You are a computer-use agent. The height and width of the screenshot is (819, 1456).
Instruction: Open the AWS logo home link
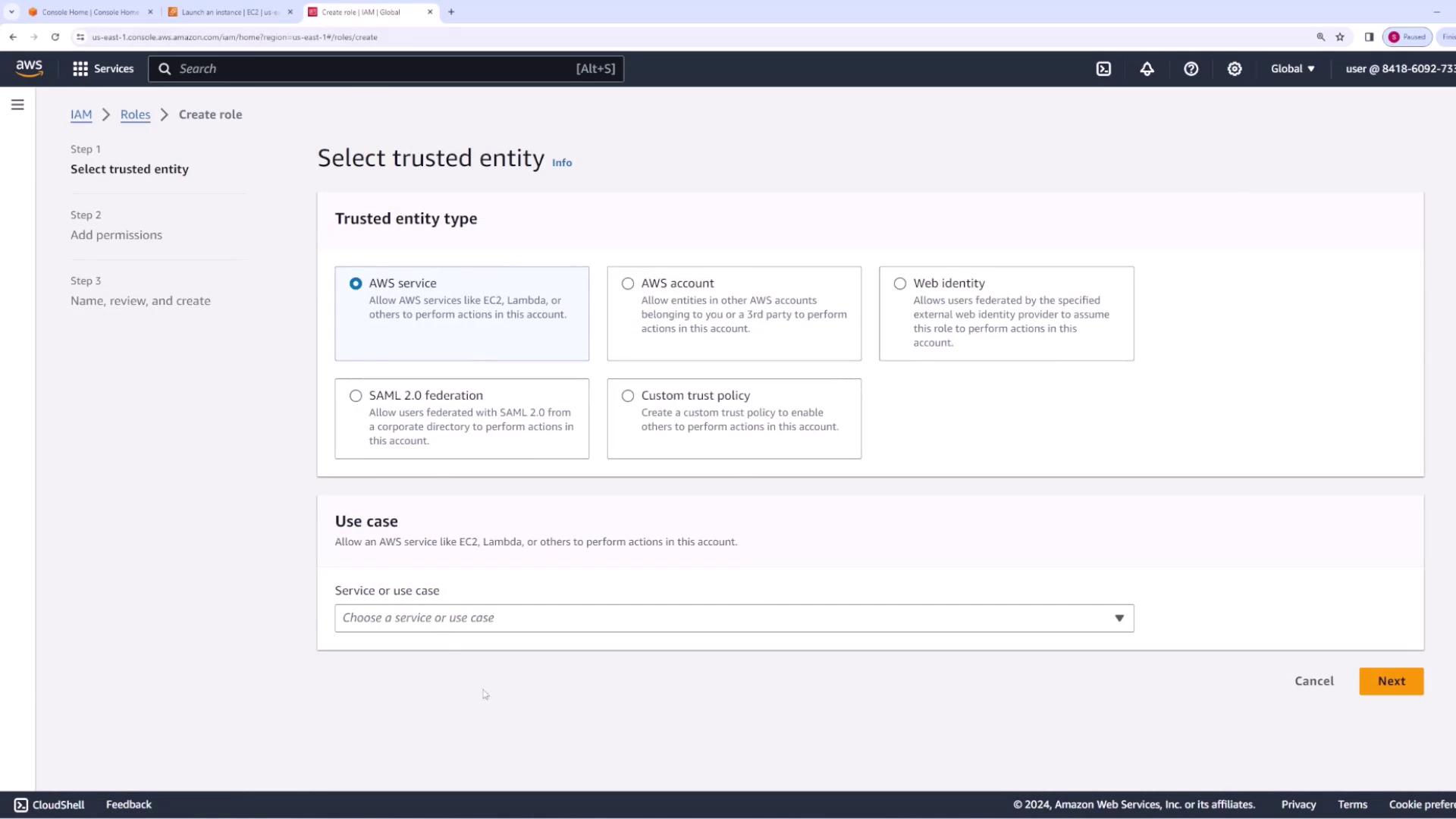[x=29, y=68]
